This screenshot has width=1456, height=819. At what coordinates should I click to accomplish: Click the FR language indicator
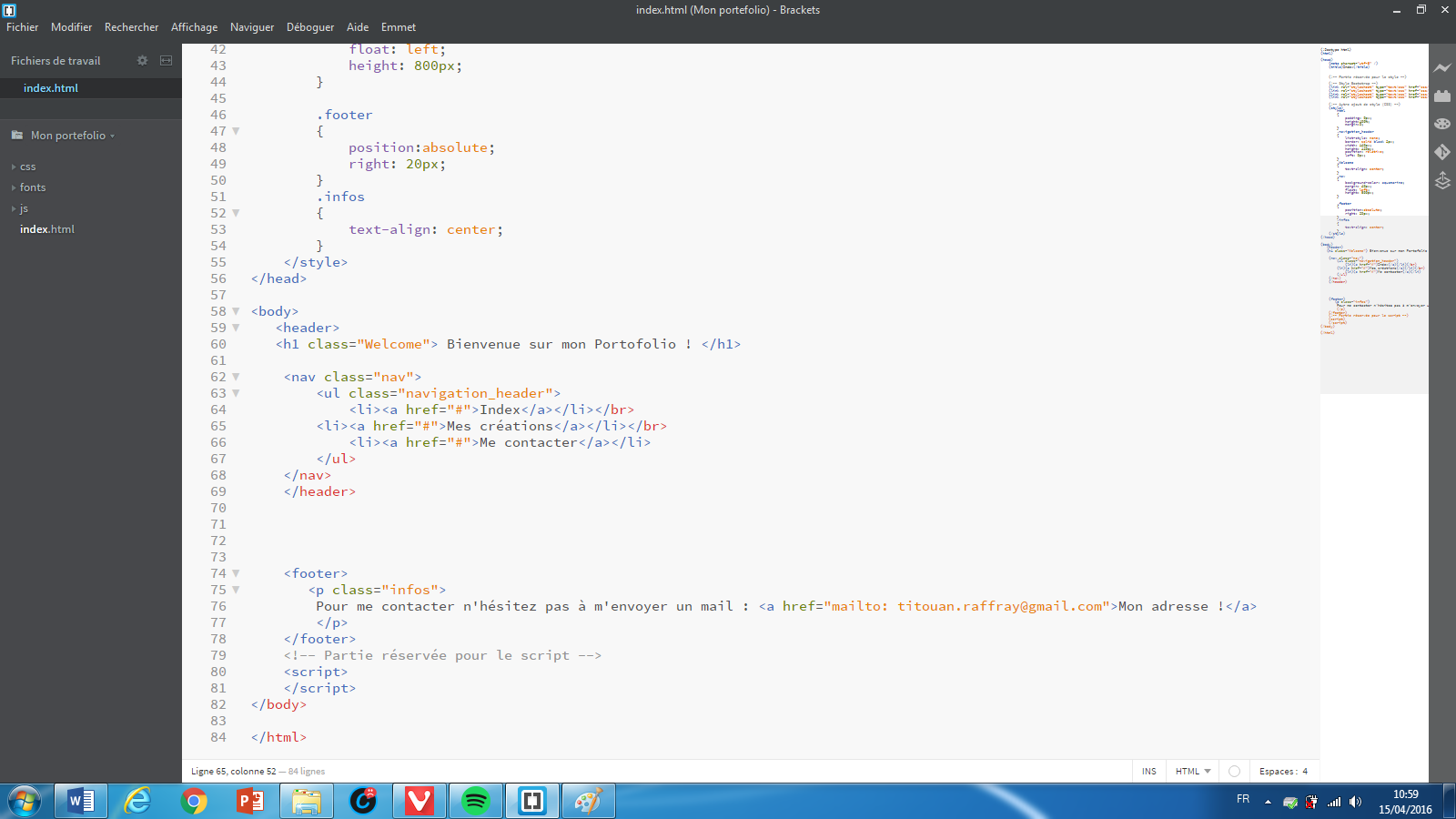point(1243,799)
